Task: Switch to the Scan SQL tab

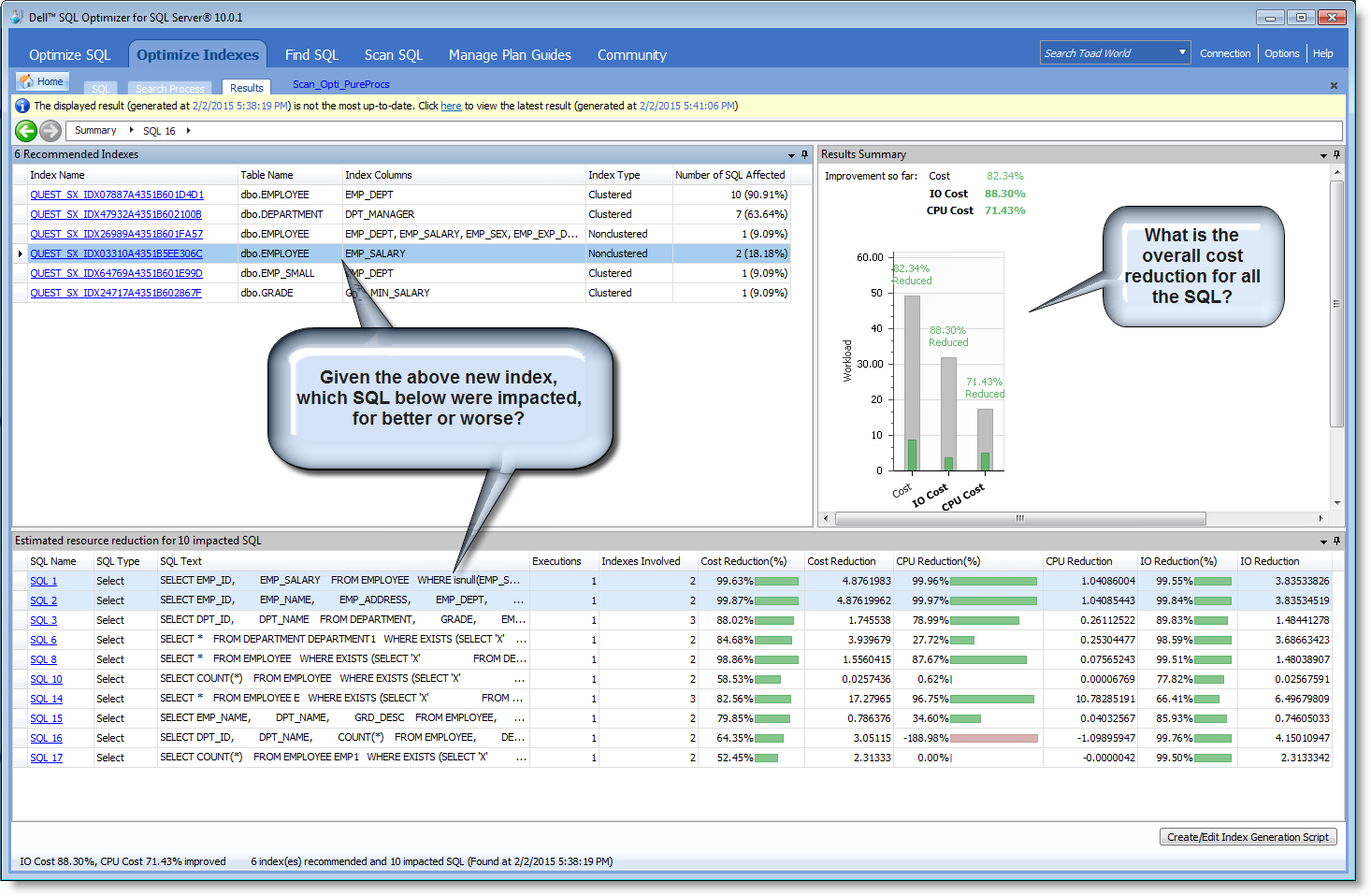Action: [394, 55]
